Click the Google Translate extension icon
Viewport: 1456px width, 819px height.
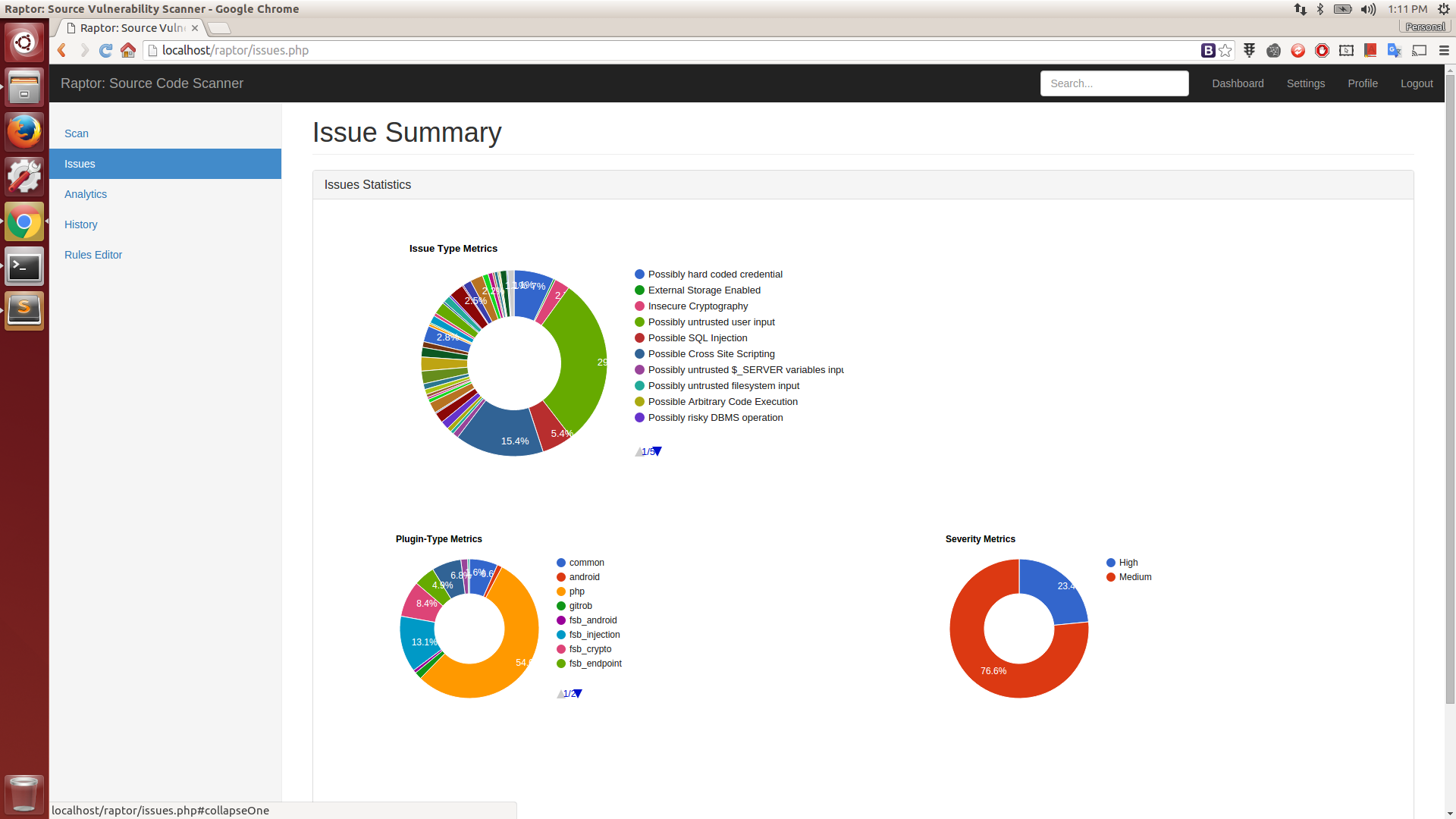[x=1394, y=50]
